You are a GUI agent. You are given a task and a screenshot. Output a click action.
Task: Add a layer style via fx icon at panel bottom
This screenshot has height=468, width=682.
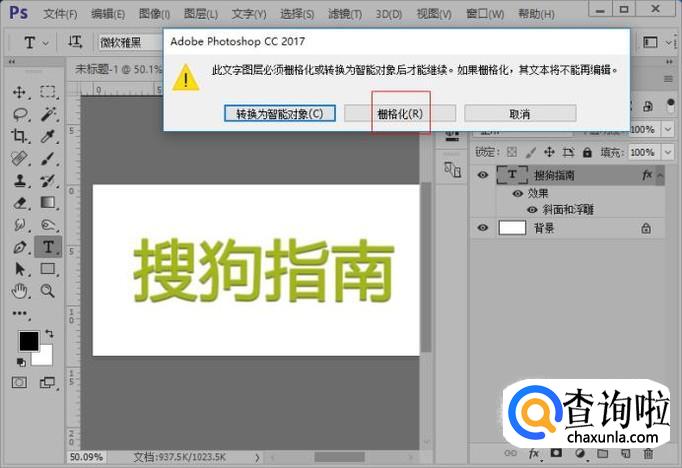pyautogui.click(x=534, y=454)
